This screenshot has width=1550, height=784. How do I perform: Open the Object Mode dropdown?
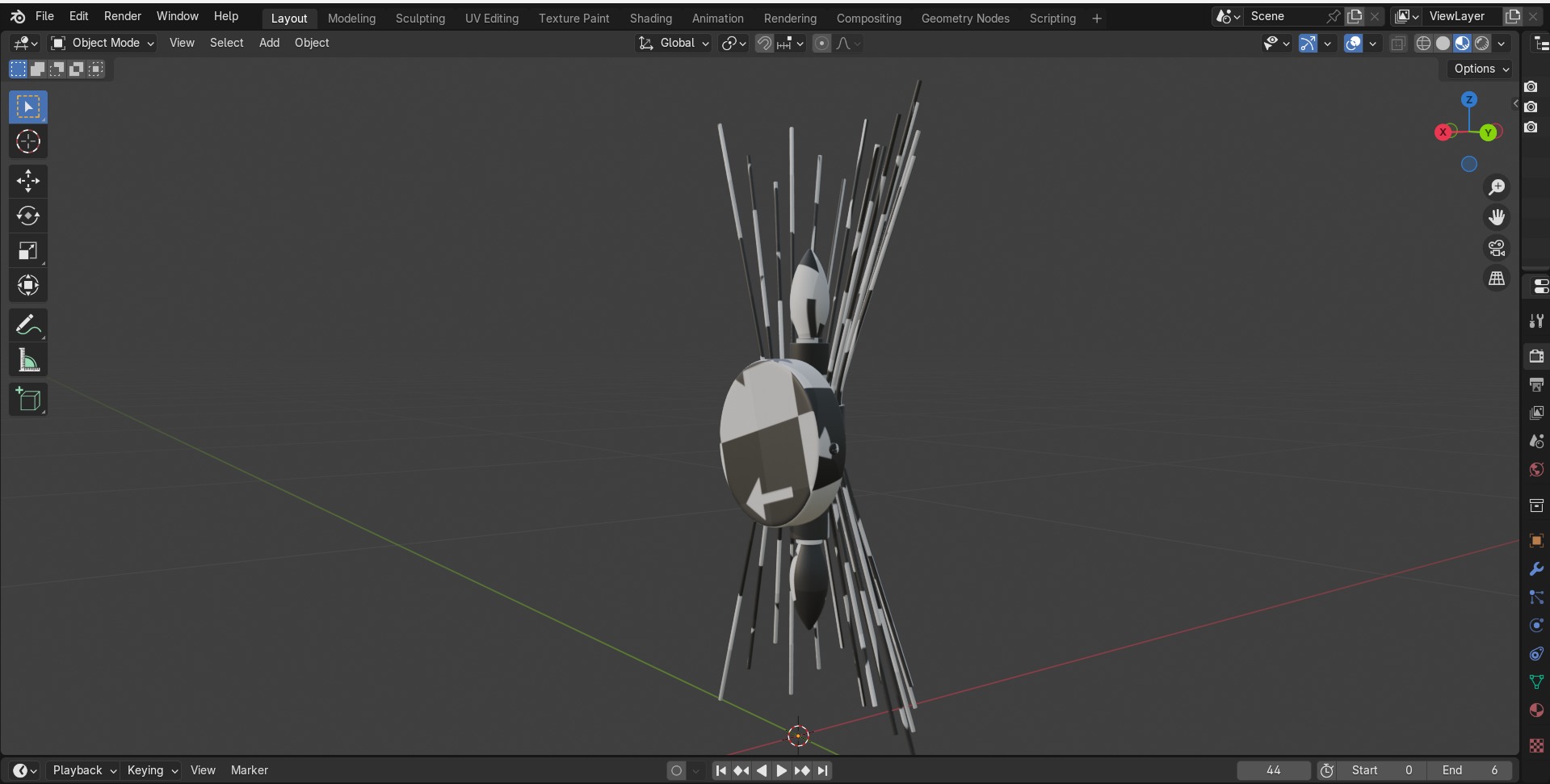[102, 43]
